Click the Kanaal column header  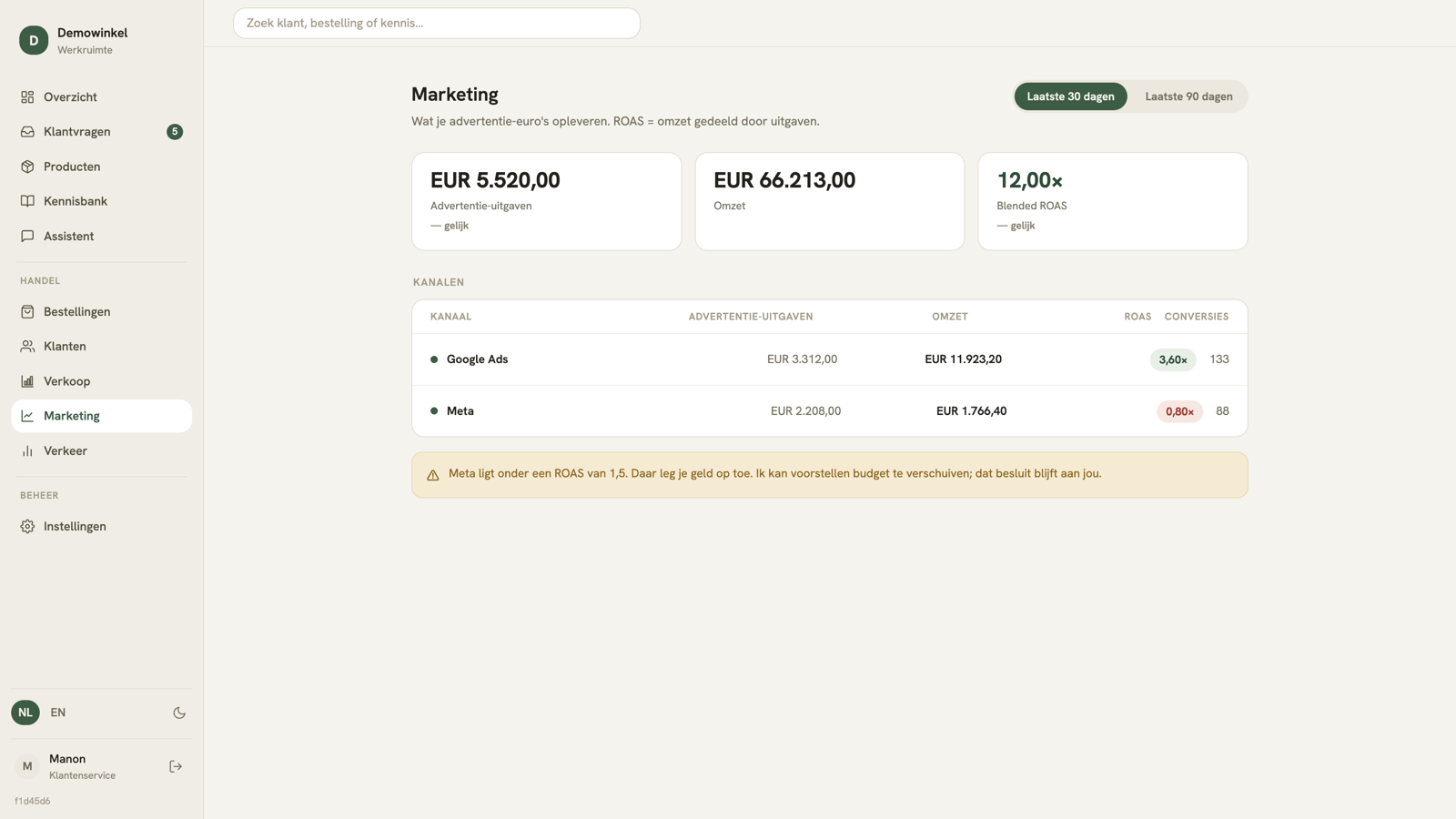[450, 317]
